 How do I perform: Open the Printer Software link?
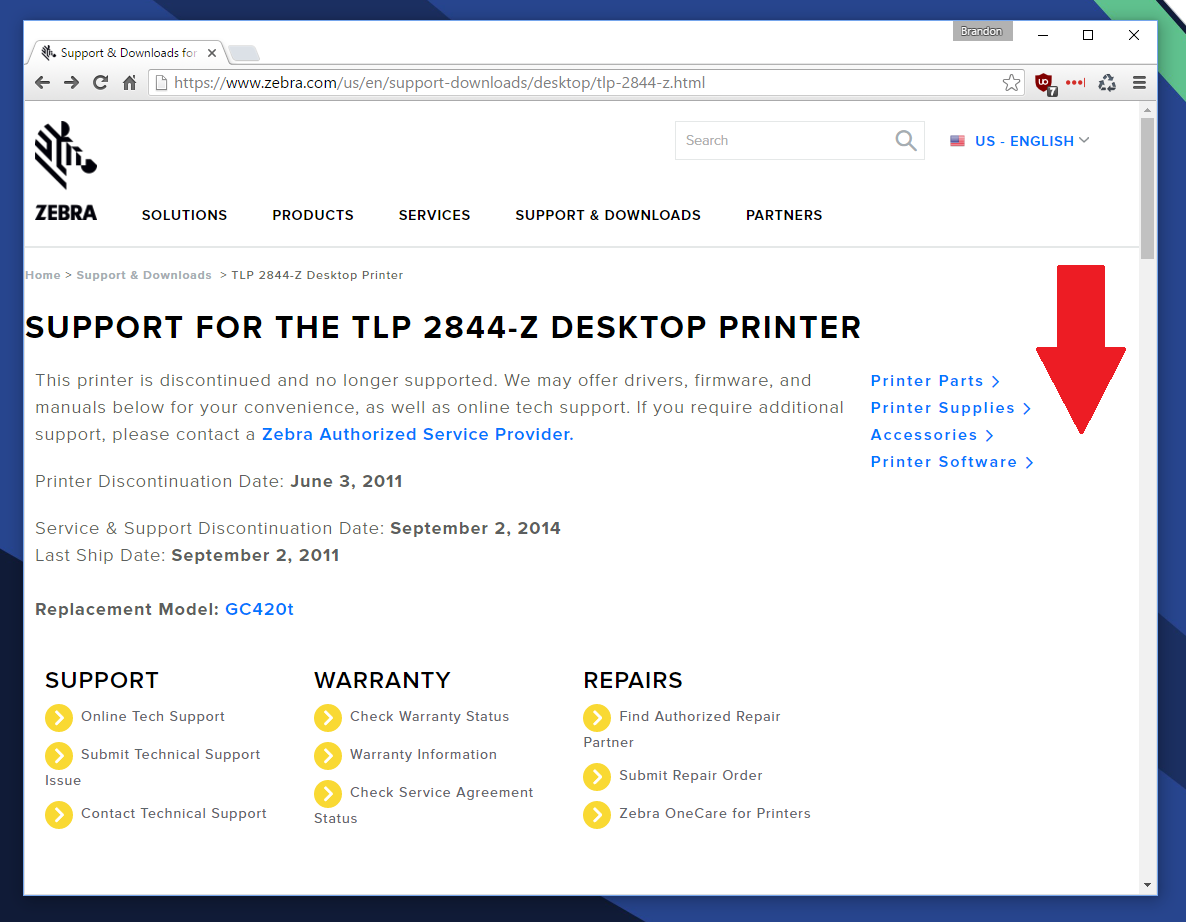click(x=952, y=462)
